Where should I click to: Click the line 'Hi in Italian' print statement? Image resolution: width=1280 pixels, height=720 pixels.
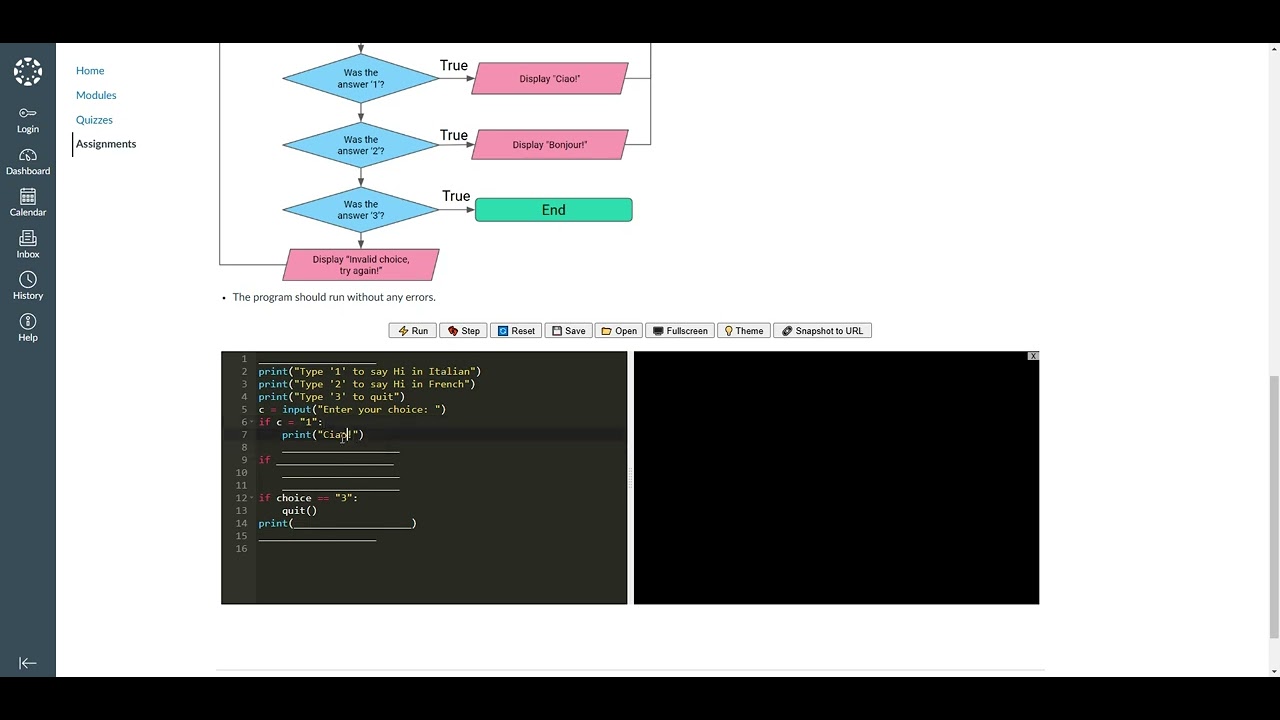pos(369,372)
